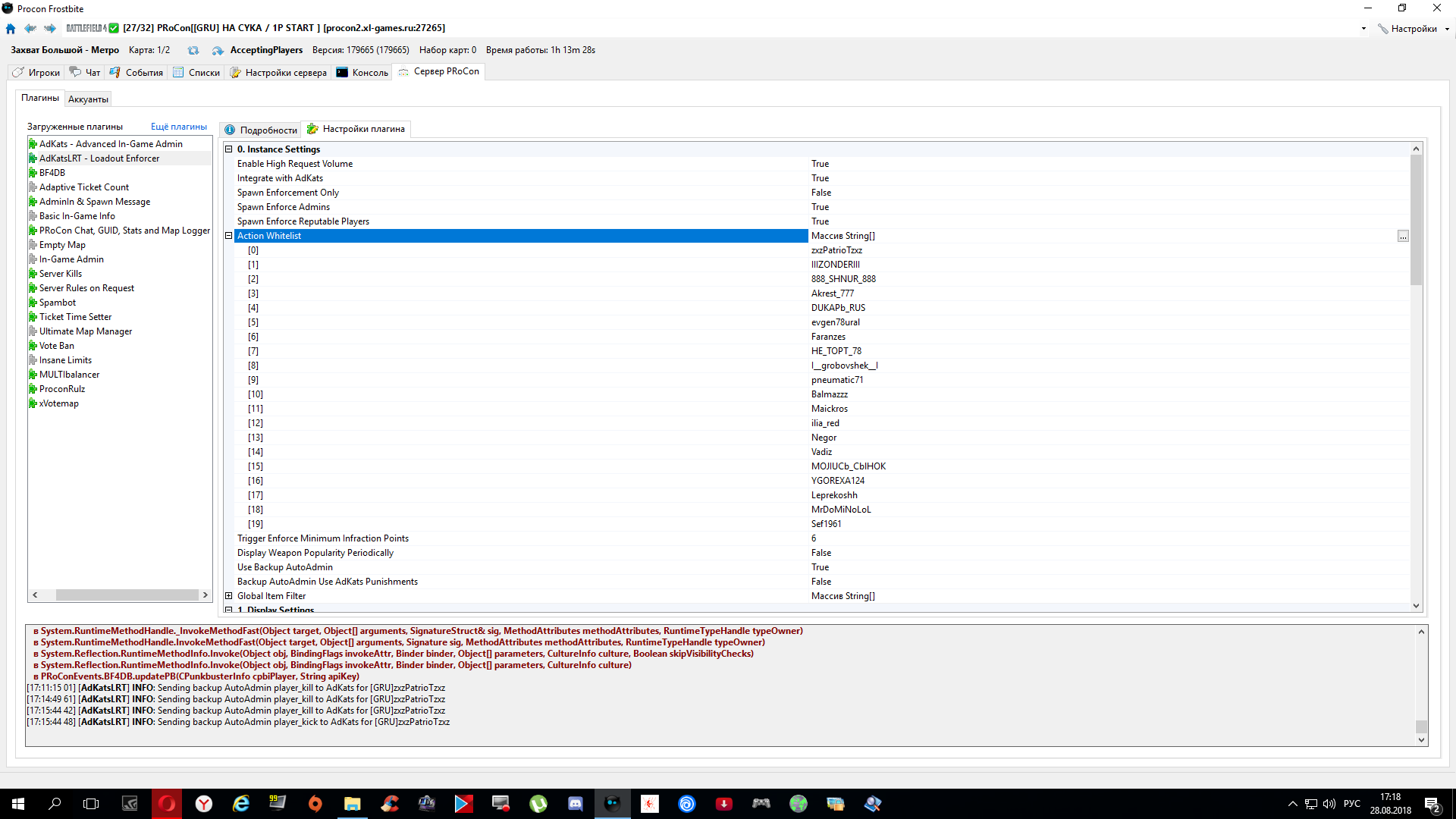The image size is (1456, 819).
Task: Select the Adaptive Ticket Count plugin
Action: pos(84,187)
